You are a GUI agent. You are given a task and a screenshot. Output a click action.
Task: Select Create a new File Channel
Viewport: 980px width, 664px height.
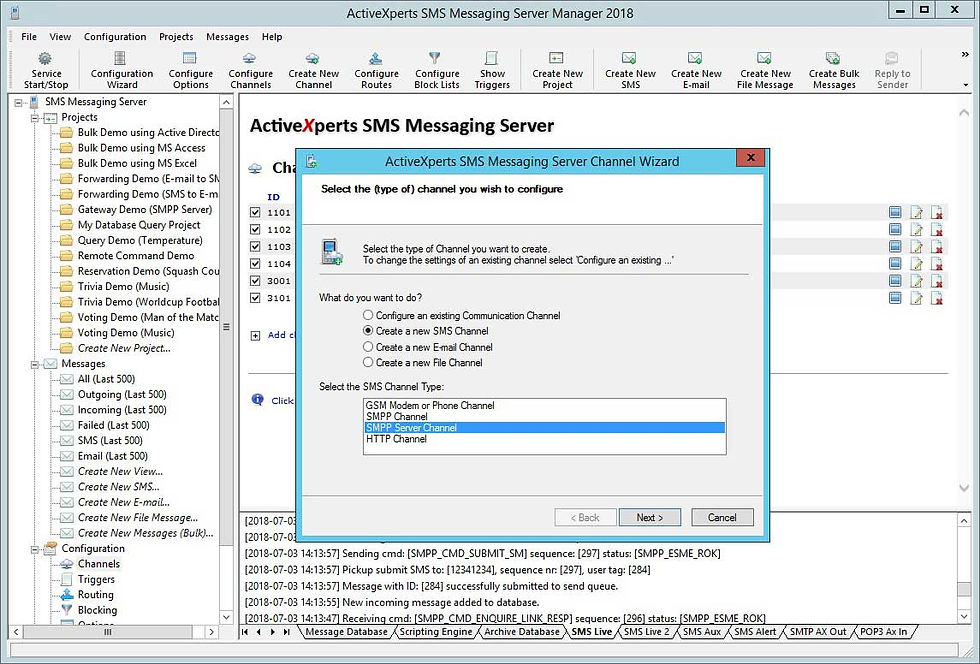point(368,362)
